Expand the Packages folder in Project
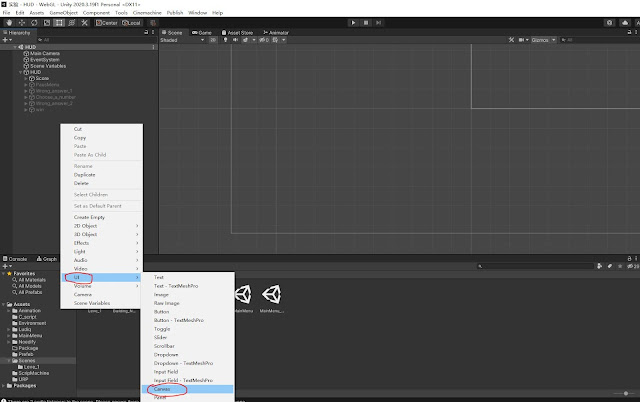This screenshot has height=402, width=640. click(4, 386)
